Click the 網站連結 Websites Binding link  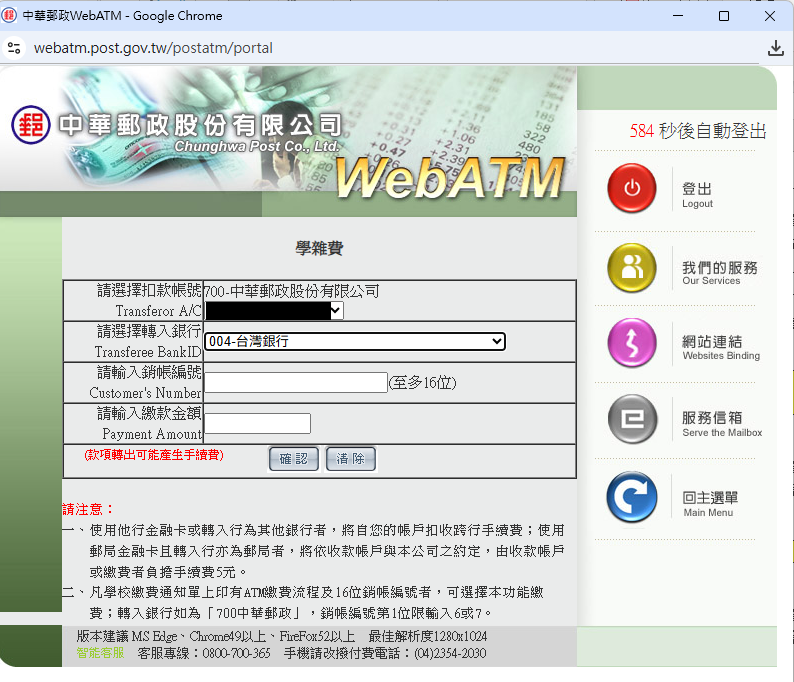(x=721, y=348)
